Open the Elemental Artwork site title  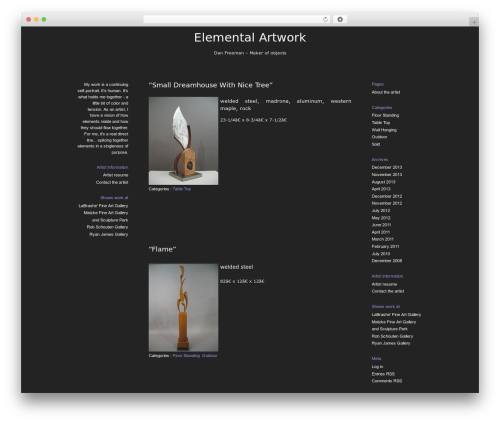click(x=250, y=37)
